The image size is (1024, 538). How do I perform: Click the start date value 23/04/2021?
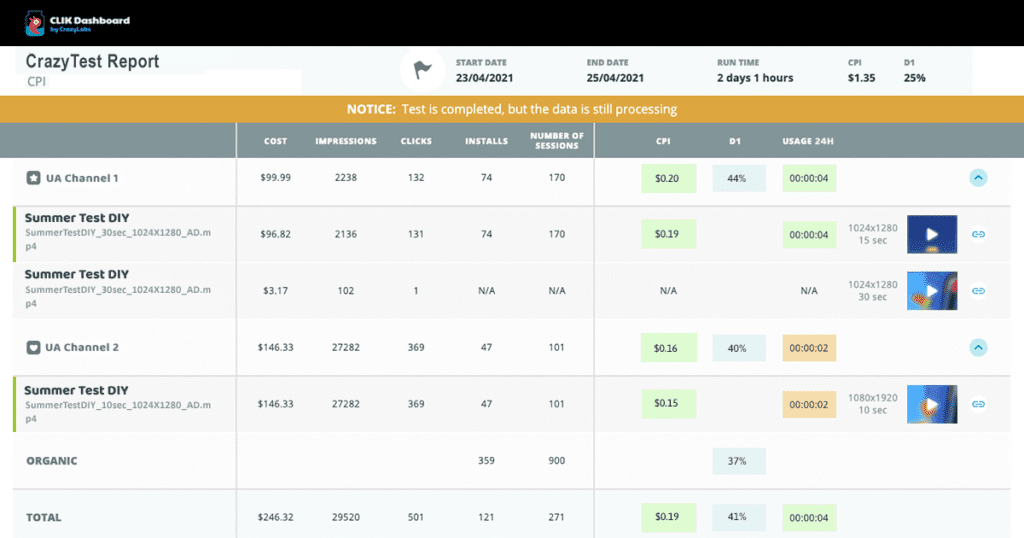click(485, 78)
